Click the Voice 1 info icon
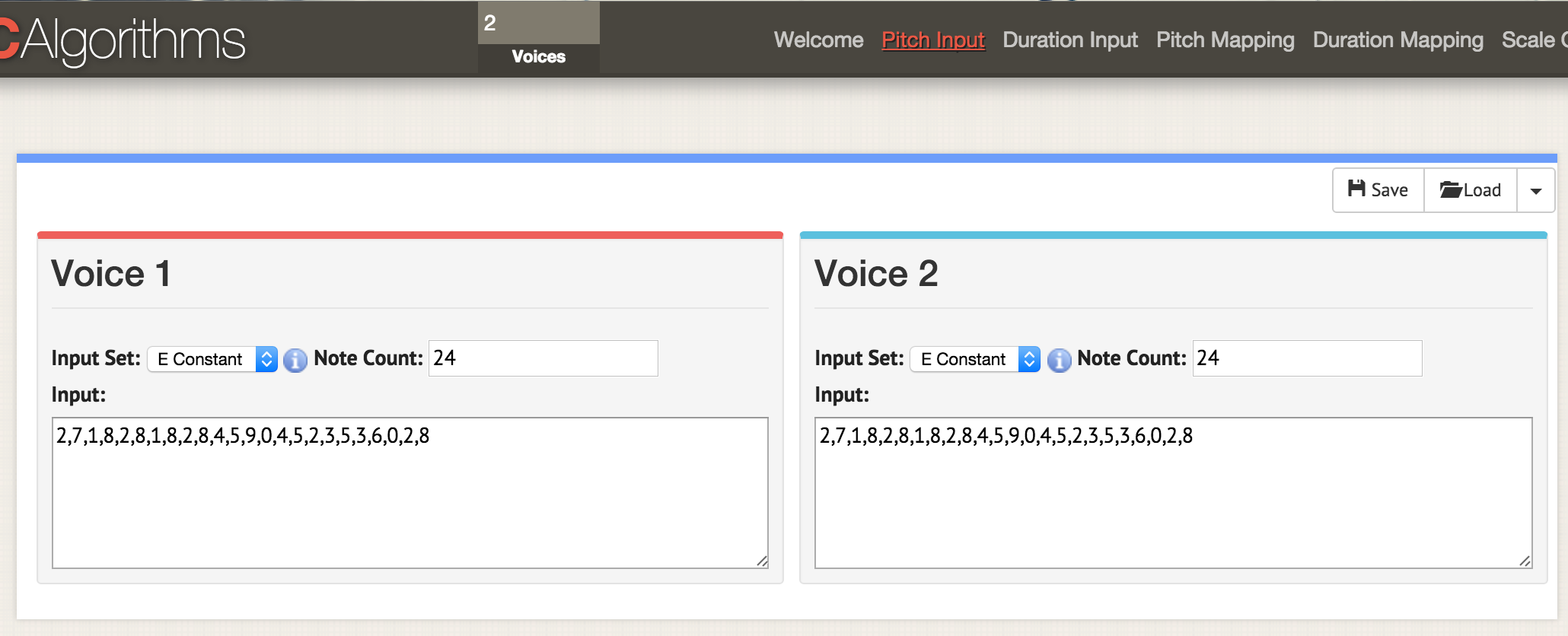1568x636 pixels. pos(295,360)
